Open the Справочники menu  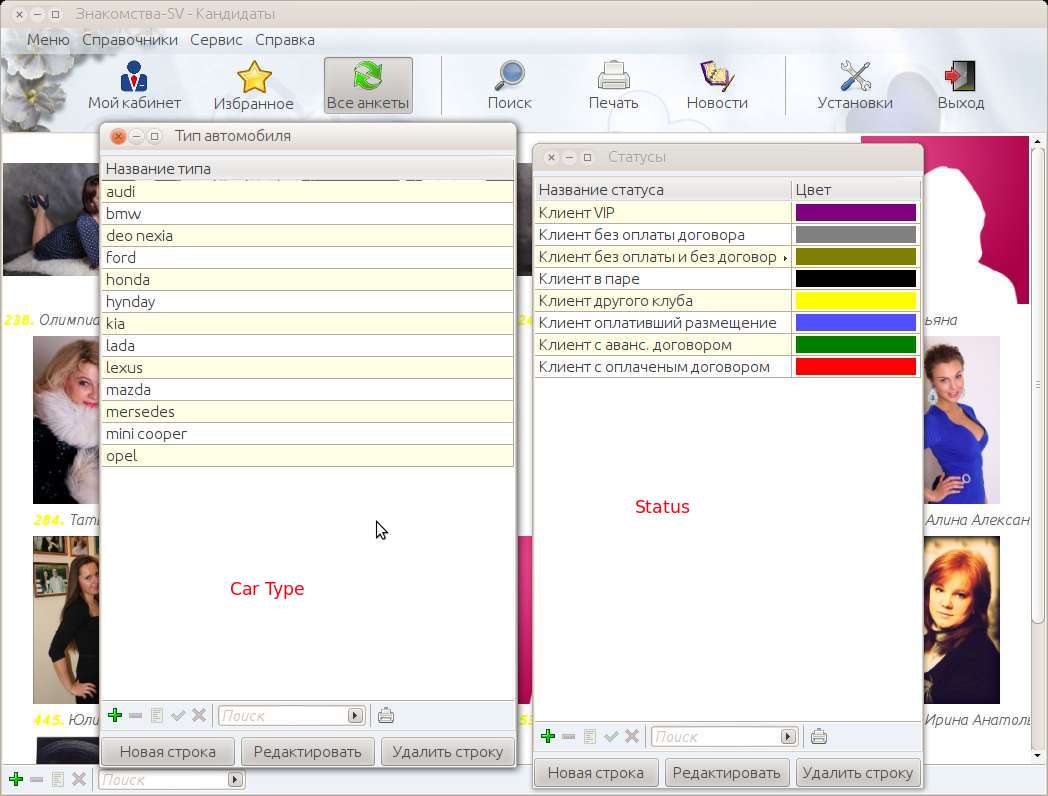pos(130,40)
